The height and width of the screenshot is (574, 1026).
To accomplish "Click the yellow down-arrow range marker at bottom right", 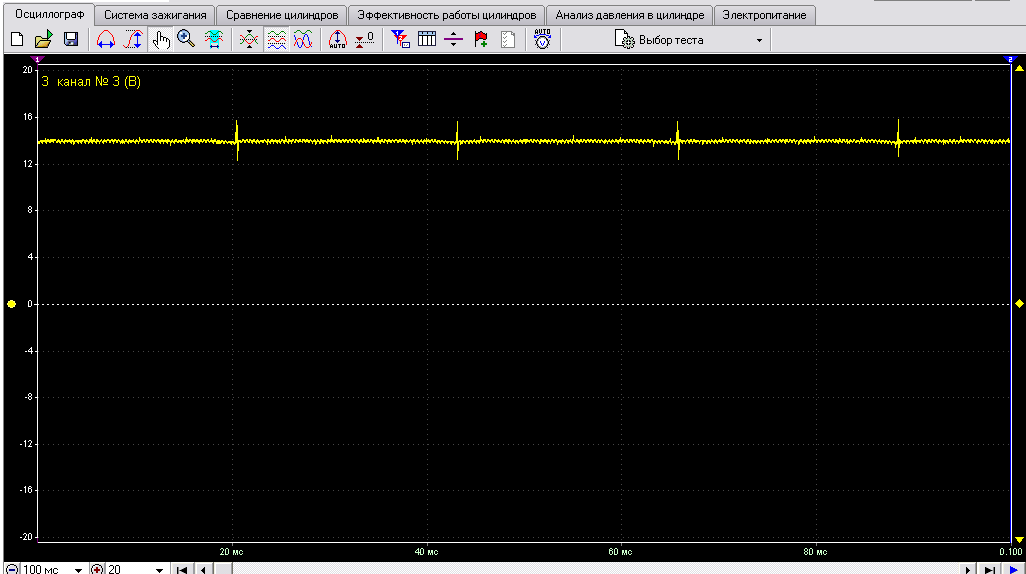I will click(x=1019, y=539).
